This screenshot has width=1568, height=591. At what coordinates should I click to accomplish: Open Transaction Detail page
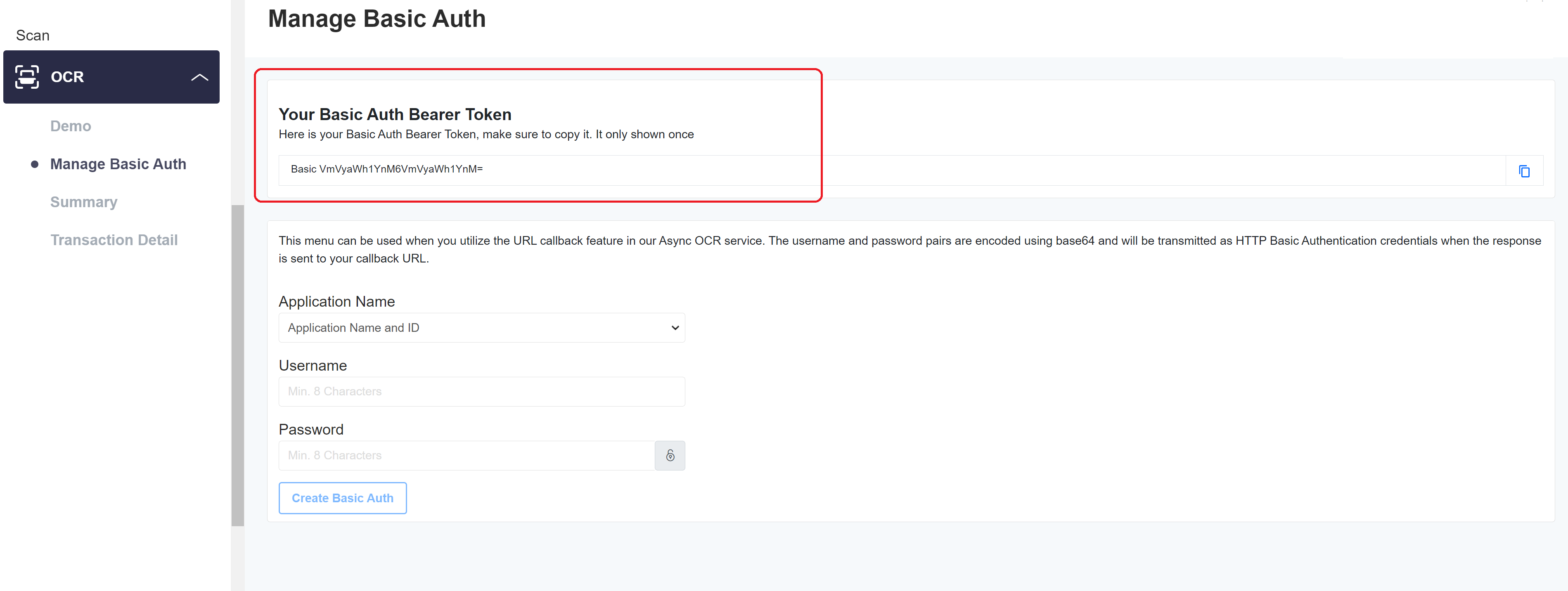114,240
